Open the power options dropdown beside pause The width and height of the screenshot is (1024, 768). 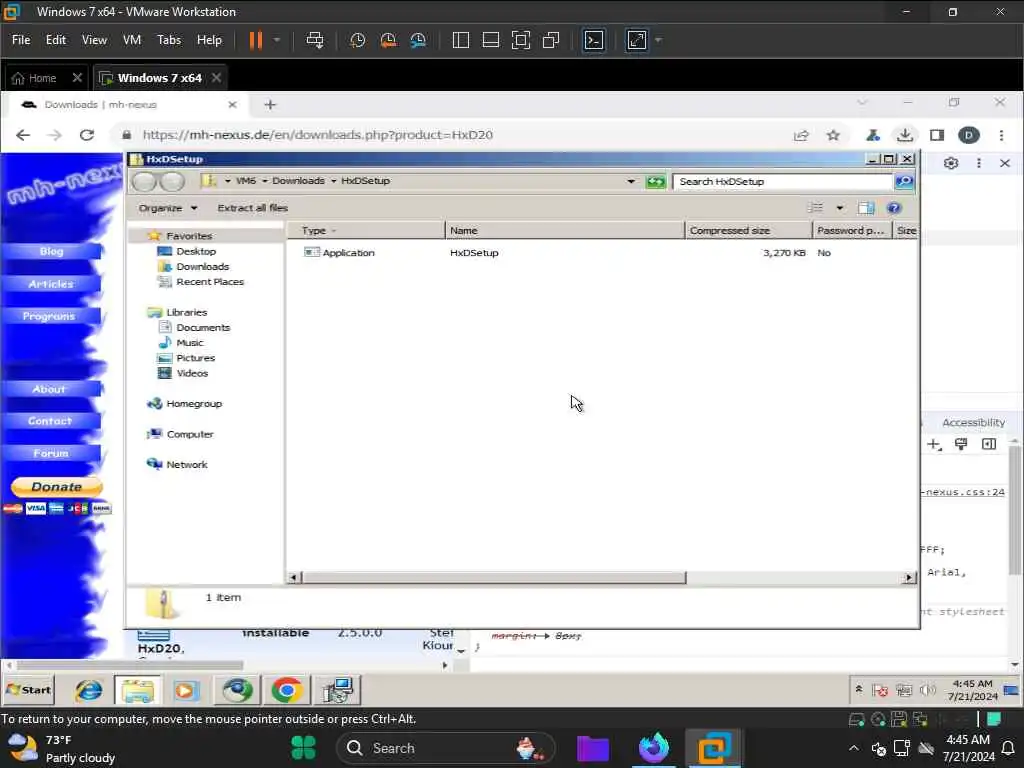pyautogui.click(x=277, y=40)
